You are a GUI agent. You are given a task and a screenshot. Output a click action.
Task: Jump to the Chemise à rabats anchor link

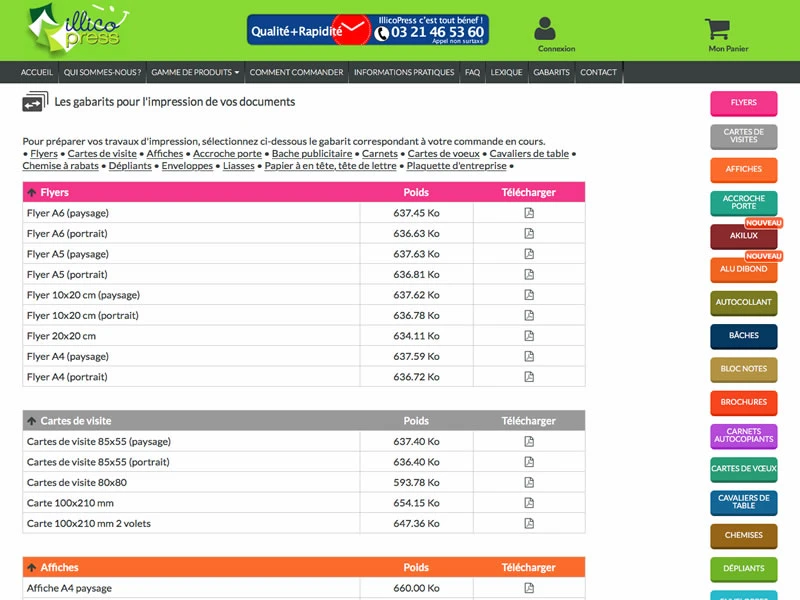(61, 166)
